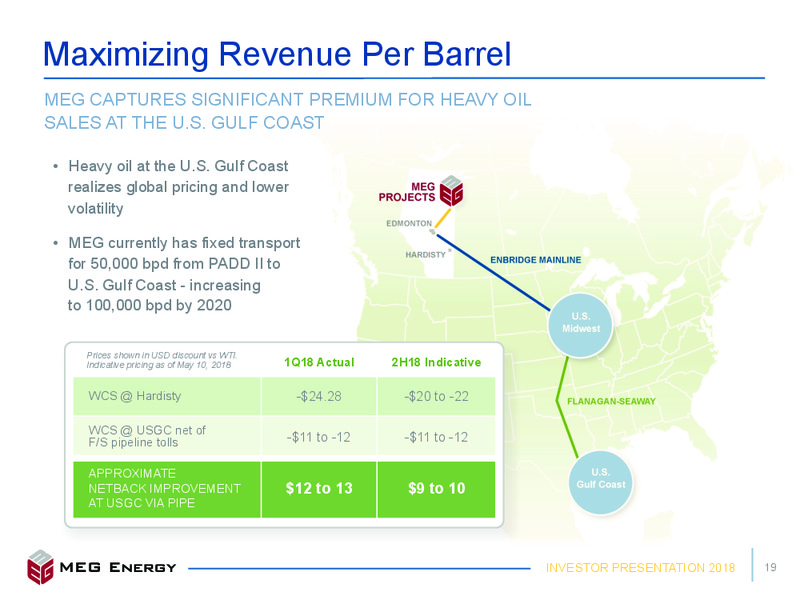This screenshot has width=800, height=600.
Task: Click the "MEG CAPTURES SIGNIFICANT PREMIUM" subtitle
Action: click(288, 111)
